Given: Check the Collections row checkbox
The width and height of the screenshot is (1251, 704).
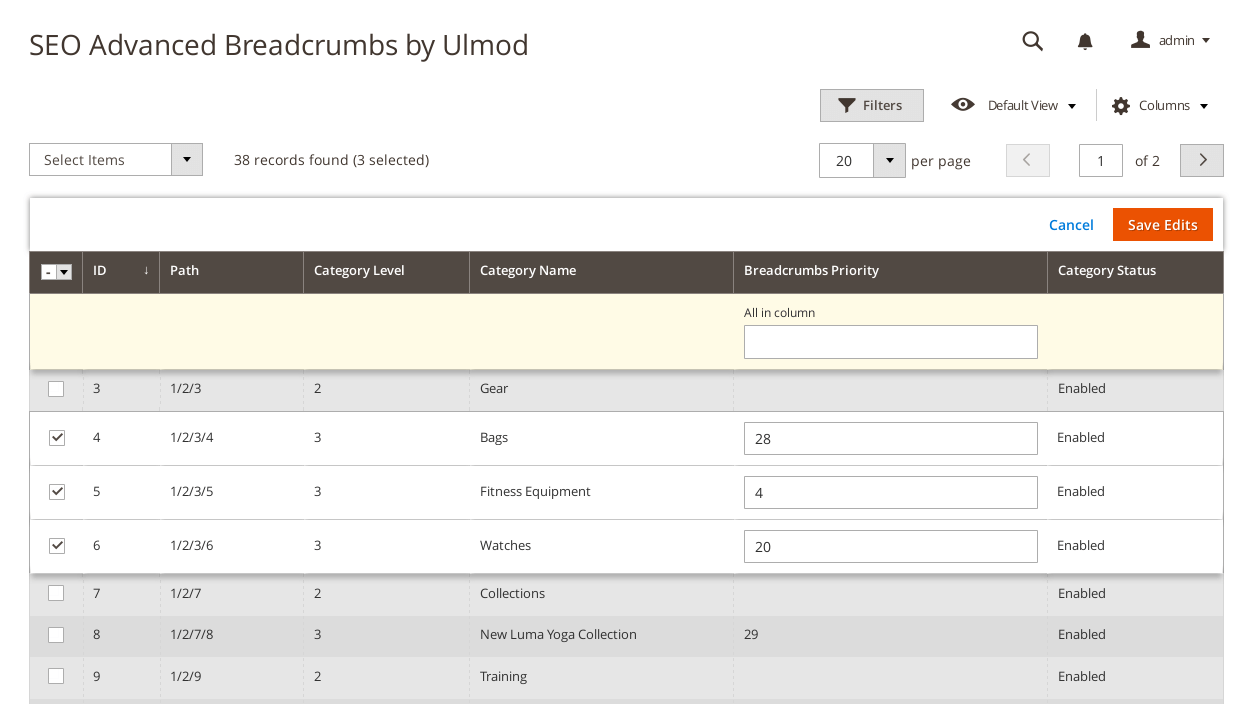Looking at the screenshot, I should click(x=56, y=593).
